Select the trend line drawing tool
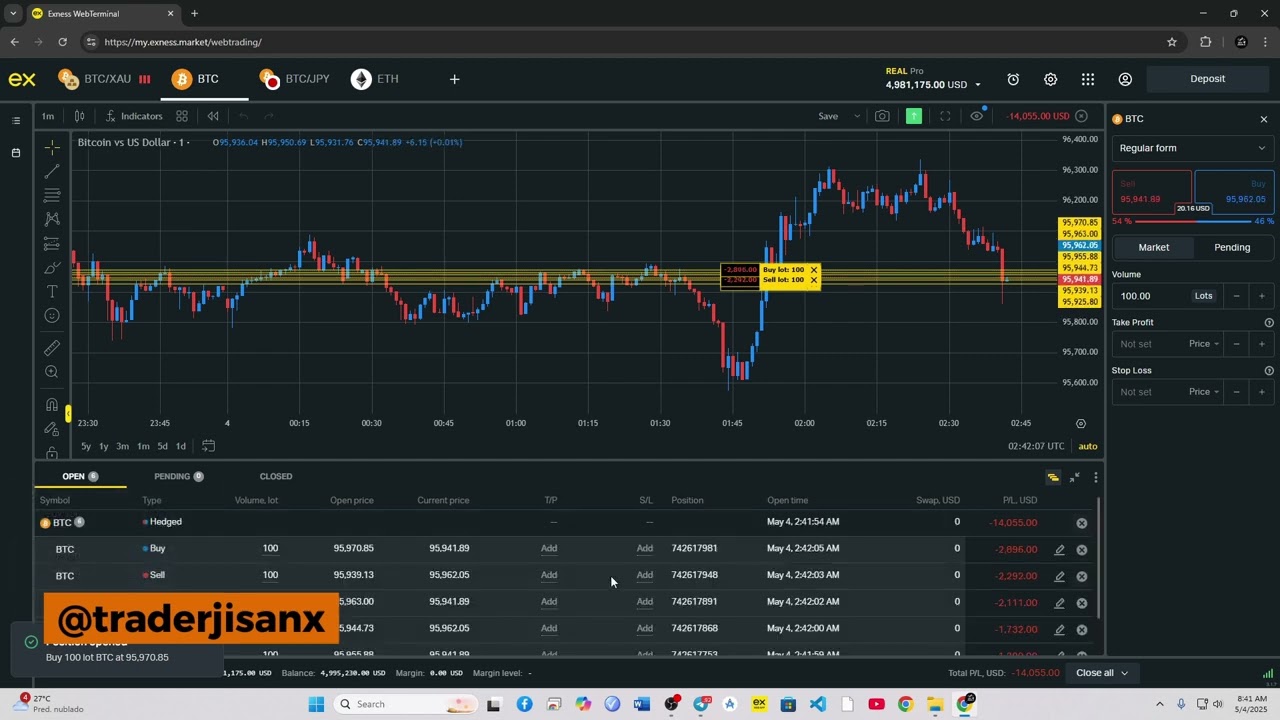This screenshot has height=720, width=1280. (x=52, y=171)
